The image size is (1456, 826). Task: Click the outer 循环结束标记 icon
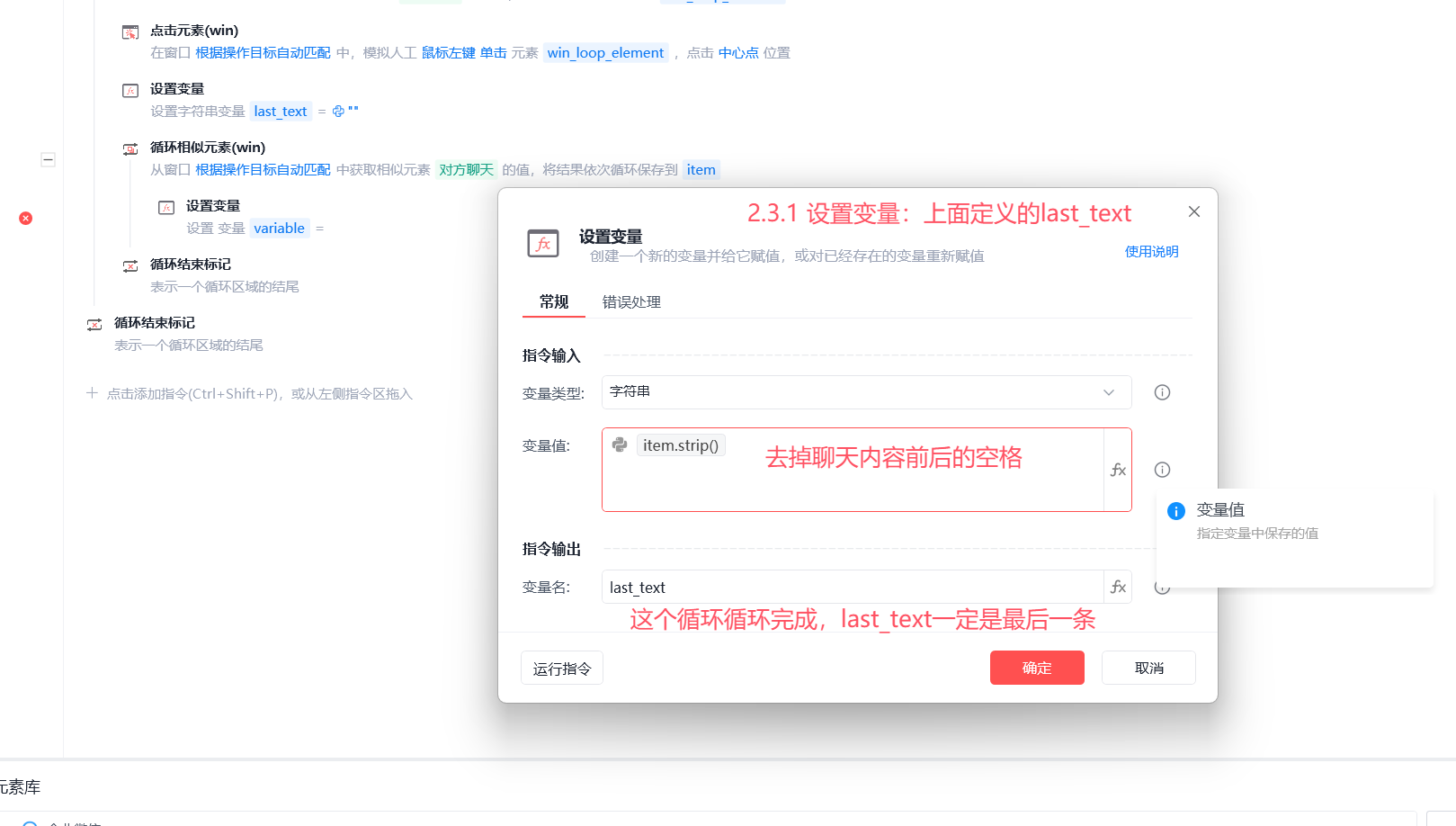[x=94, y=324]
